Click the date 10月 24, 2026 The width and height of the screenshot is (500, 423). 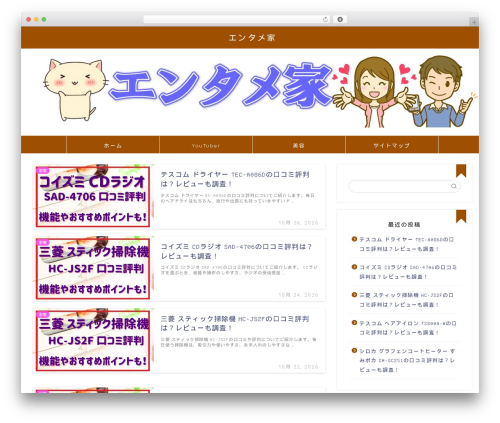tap(298, 295)
